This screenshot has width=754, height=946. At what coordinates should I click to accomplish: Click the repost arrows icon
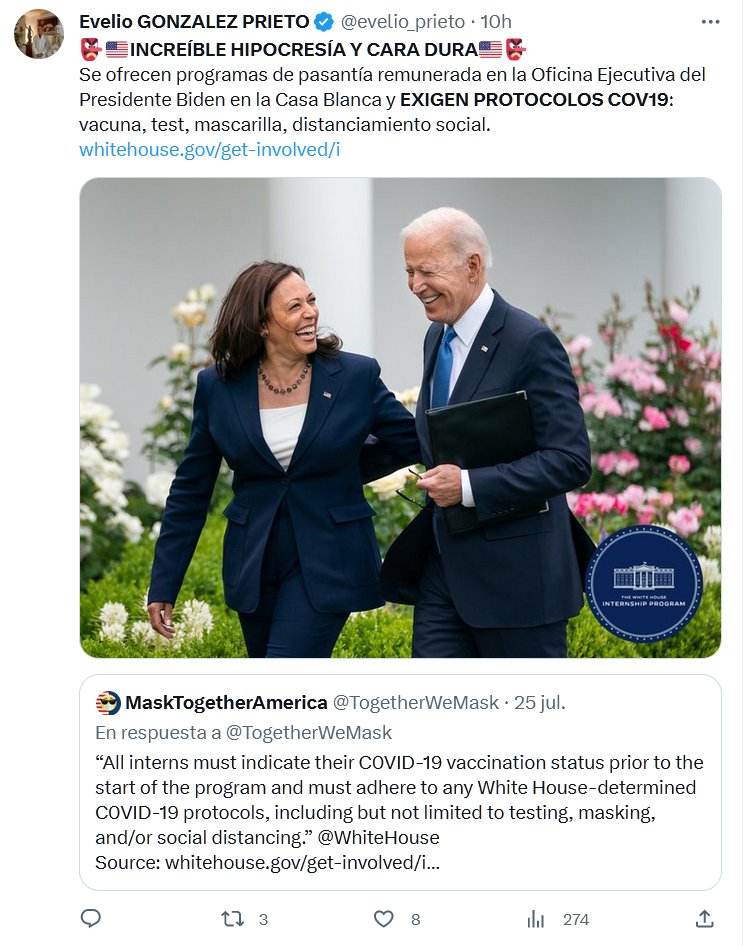(x=233, y=918)
